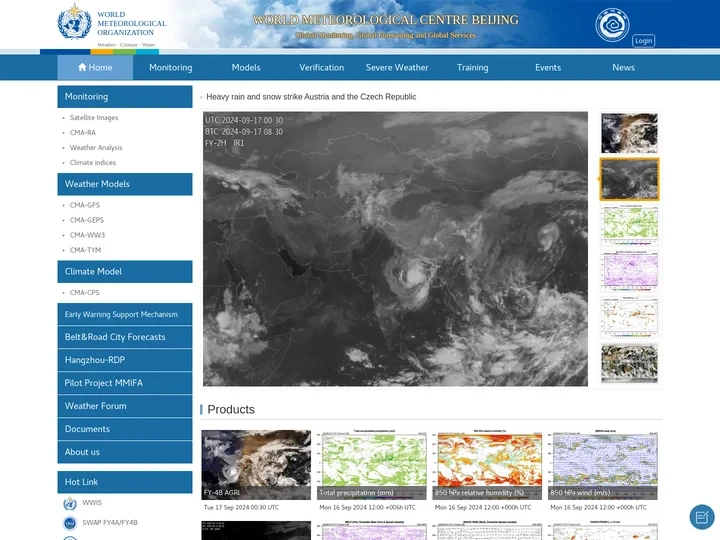Click the Hot Link header
This screenshot has height=540, width=720.
125,482
